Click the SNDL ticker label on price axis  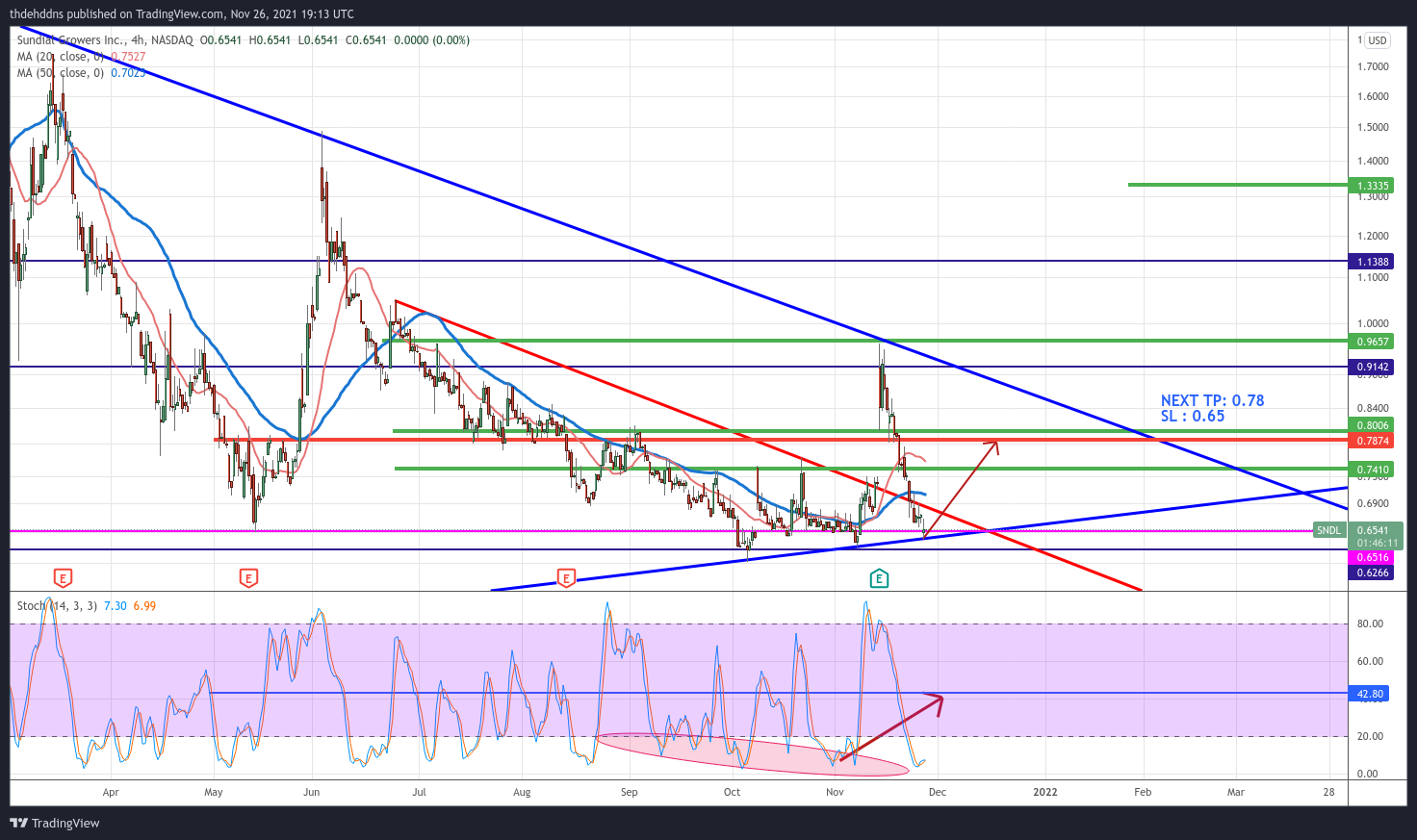(1328, 530)
